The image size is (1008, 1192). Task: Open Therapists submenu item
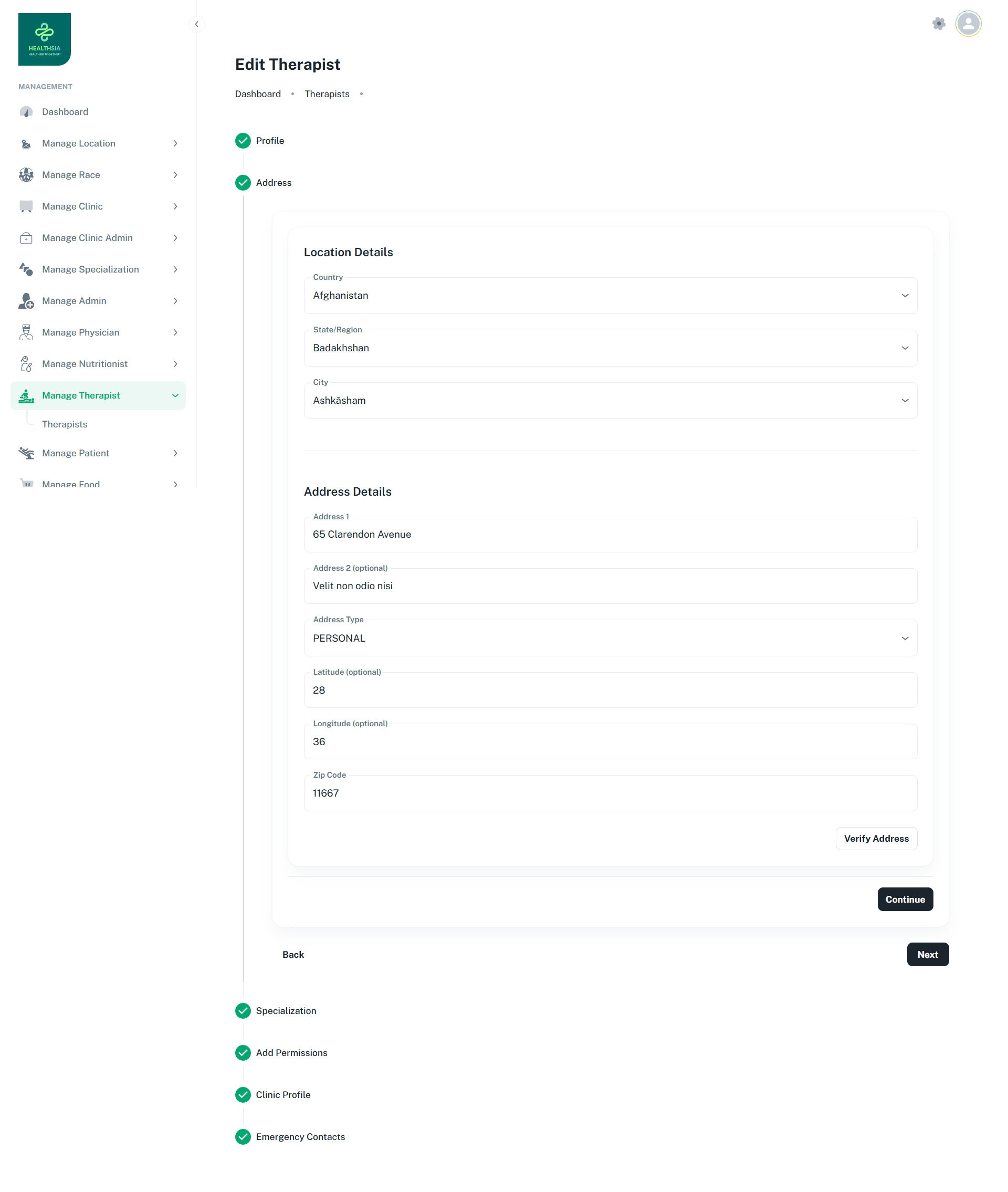(65, 424)
